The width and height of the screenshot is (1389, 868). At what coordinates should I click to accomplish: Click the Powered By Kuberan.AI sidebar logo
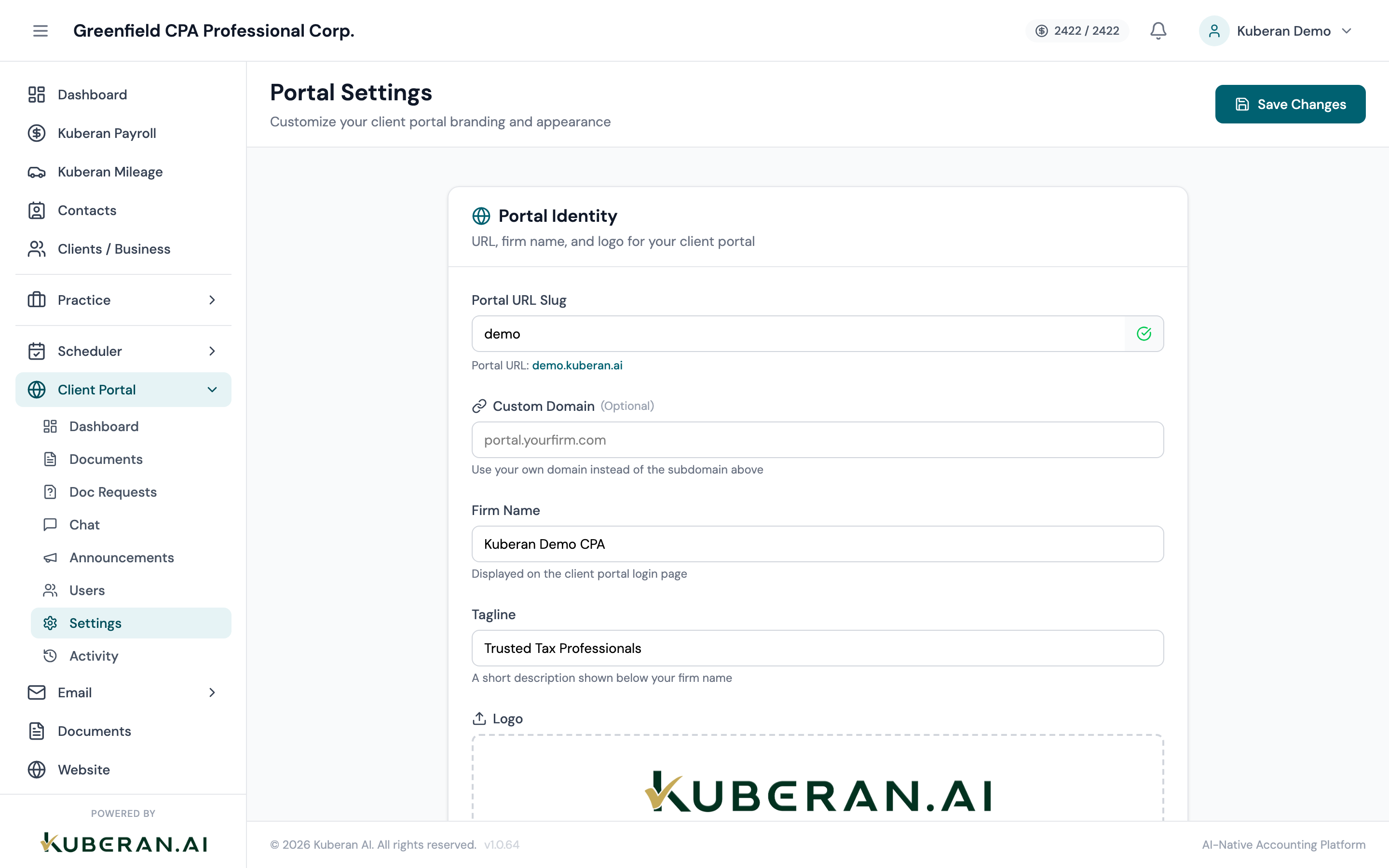click(123, 843)
